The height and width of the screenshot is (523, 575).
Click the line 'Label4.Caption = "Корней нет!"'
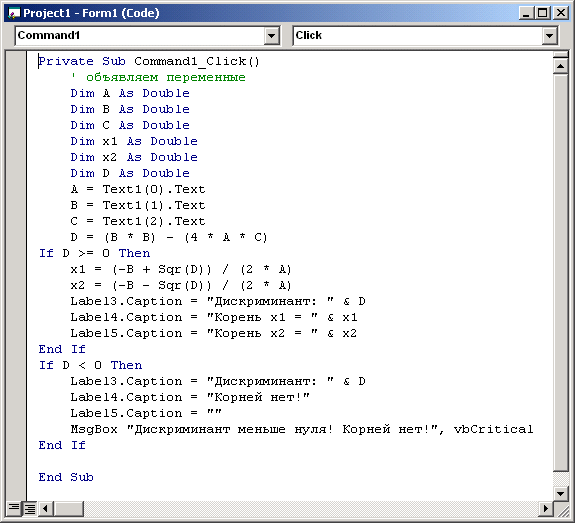pos(190,397)
